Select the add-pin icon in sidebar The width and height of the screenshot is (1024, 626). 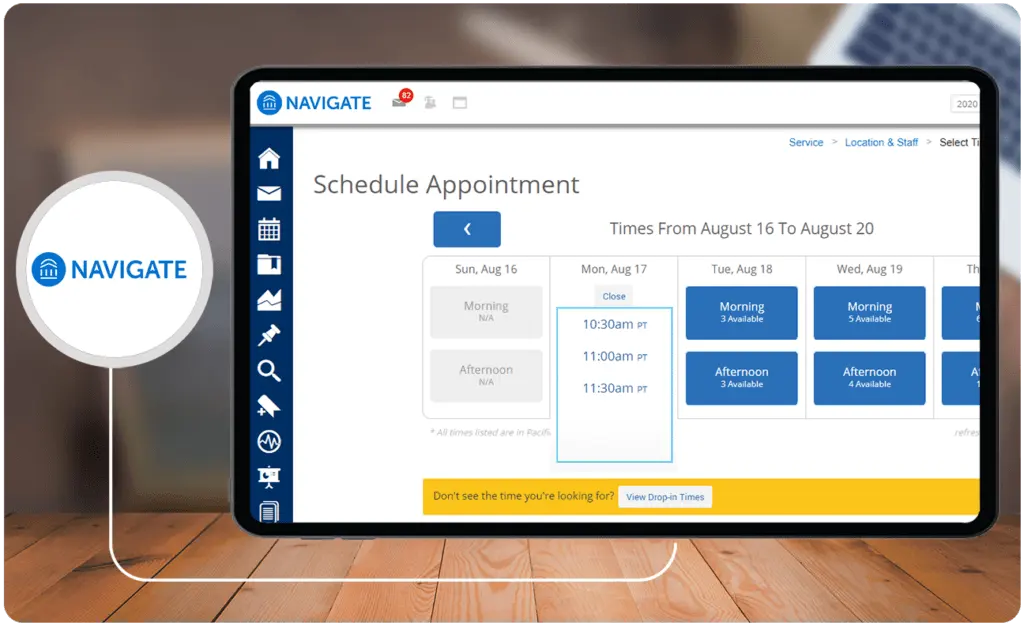click(x=269, y=406)
